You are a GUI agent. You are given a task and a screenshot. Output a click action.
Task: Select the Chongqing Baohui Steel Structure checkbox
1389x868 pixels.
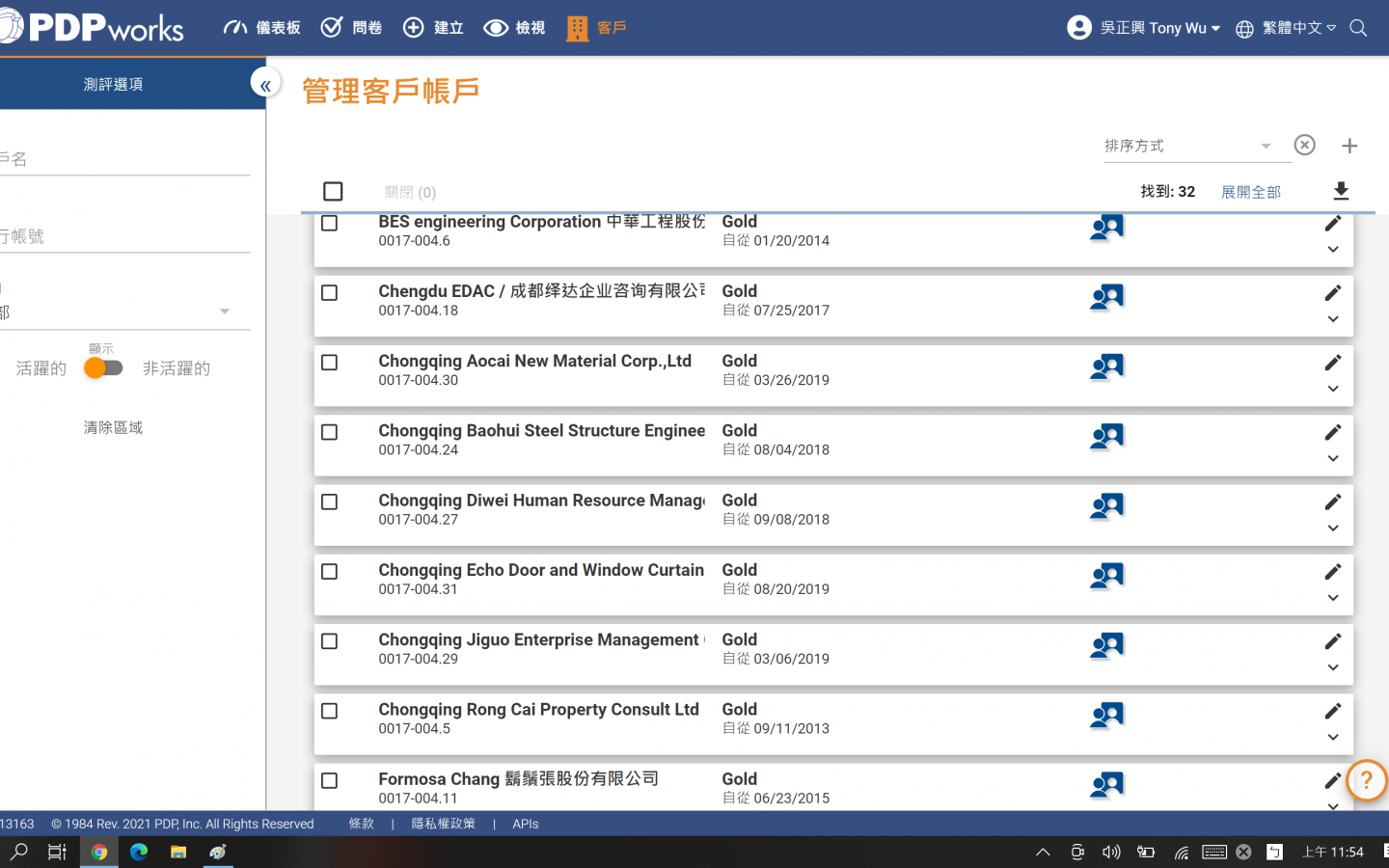tap(329, 432)
